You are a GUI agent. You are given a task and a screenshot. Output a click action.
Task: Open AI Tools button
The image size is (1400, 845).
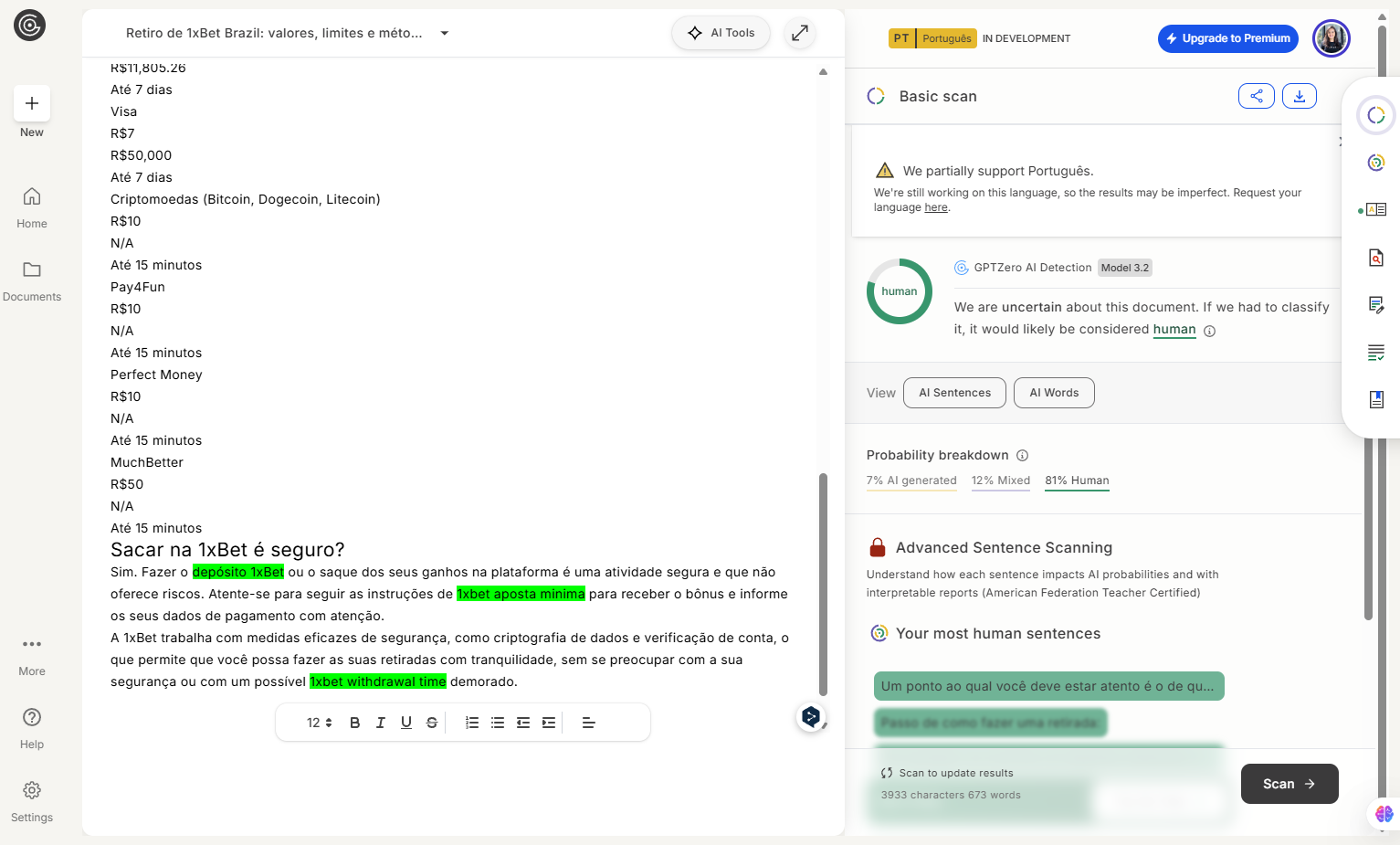[721, 33]
